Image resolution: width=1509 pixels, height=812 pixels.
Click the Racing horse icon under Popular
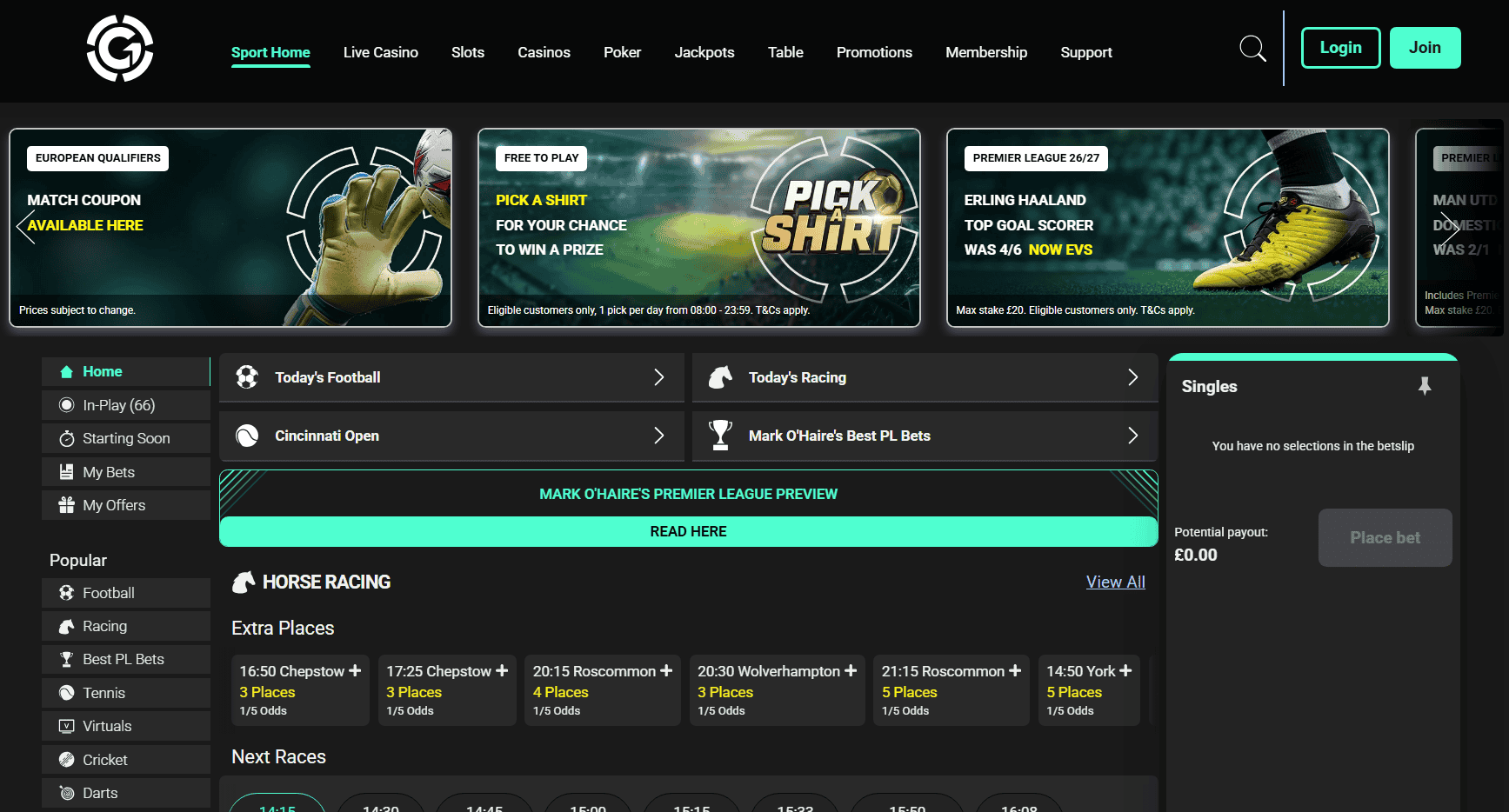(x=66, y=626)
